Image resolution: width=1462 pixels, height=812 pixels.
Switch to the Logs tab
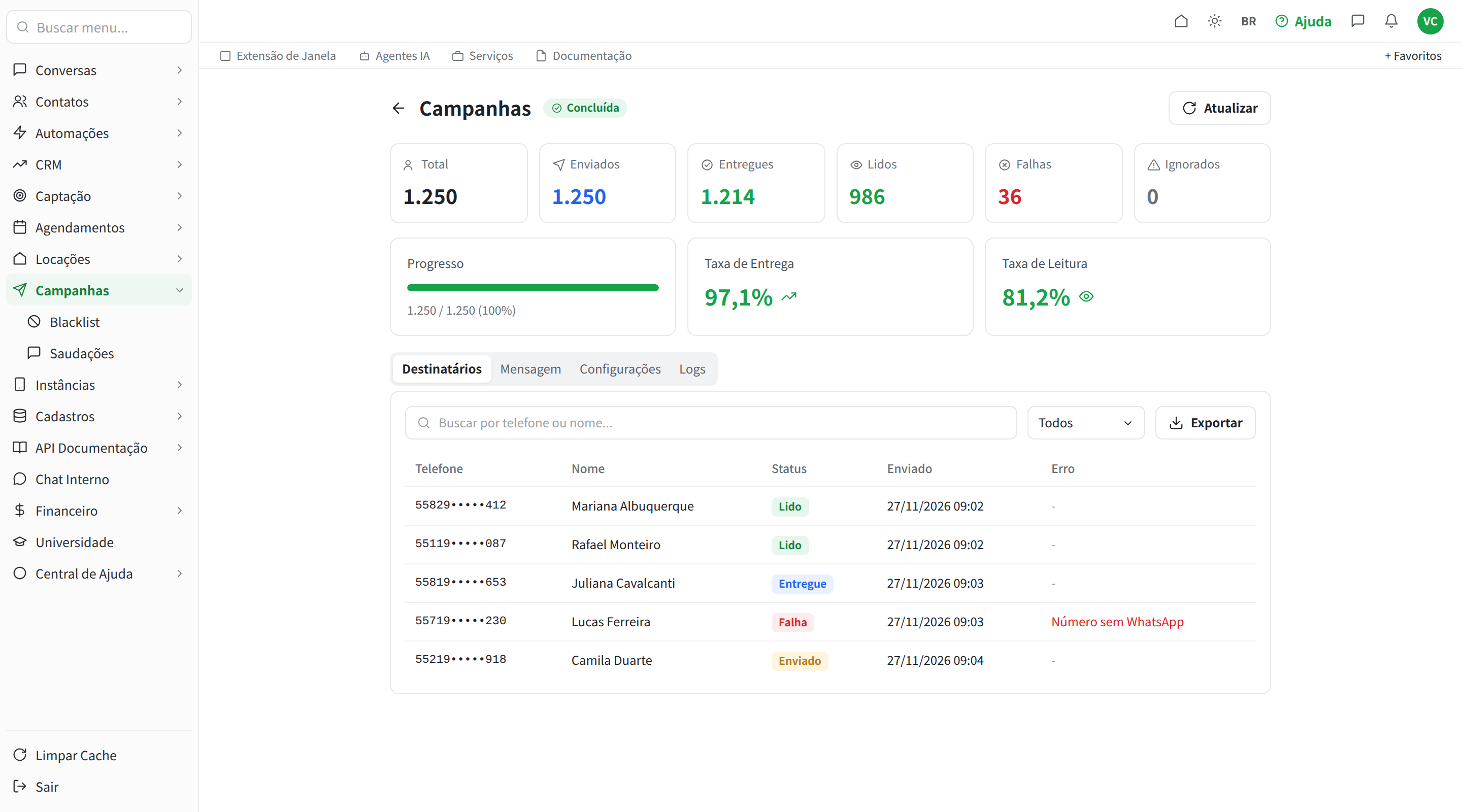[x=692, y=369]
